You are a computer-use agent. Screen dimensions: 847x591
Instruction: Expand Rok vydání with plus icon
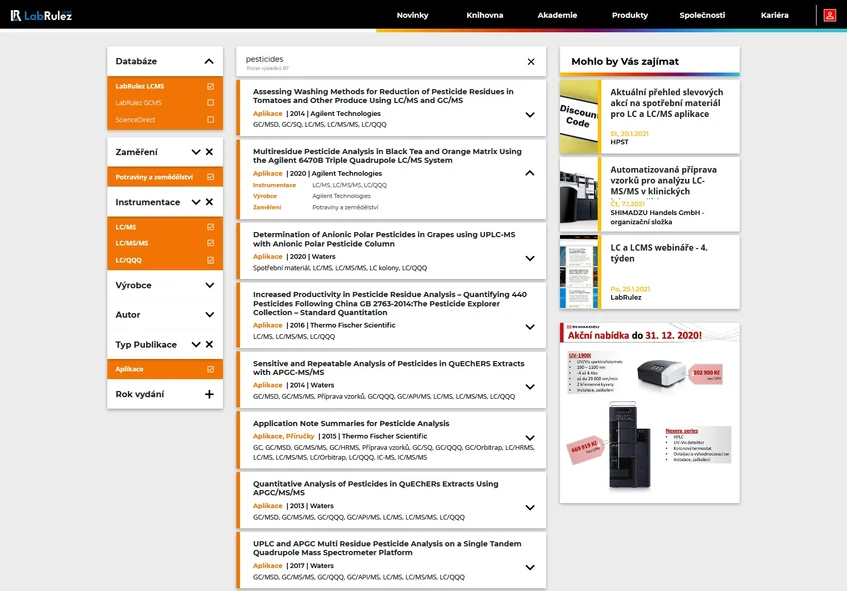pyautogui.click(x=209, y=394)
